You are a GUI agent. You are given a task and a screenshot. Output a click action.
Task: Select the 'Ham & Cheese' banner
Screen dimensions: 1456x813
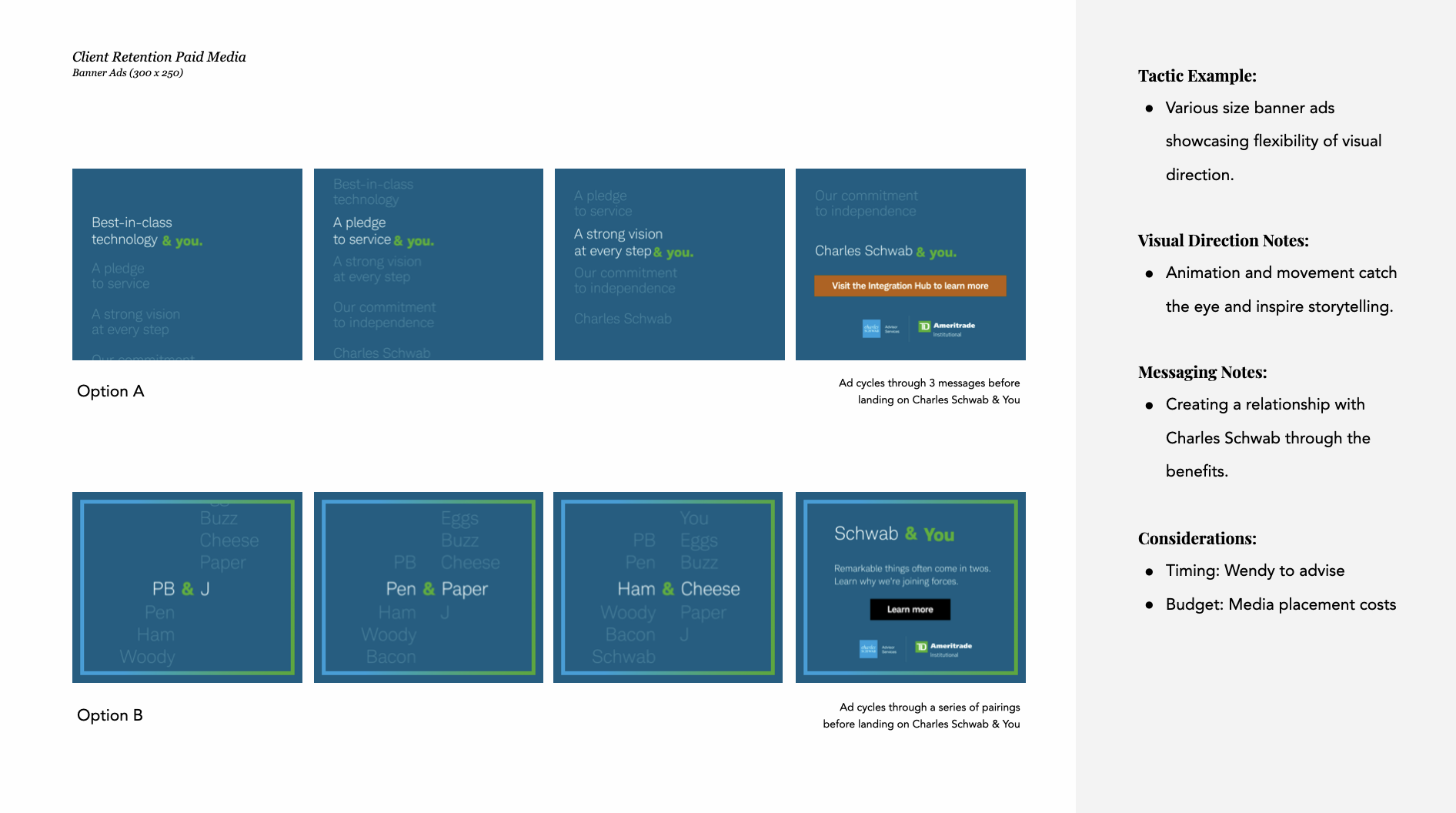pos(668,587)
